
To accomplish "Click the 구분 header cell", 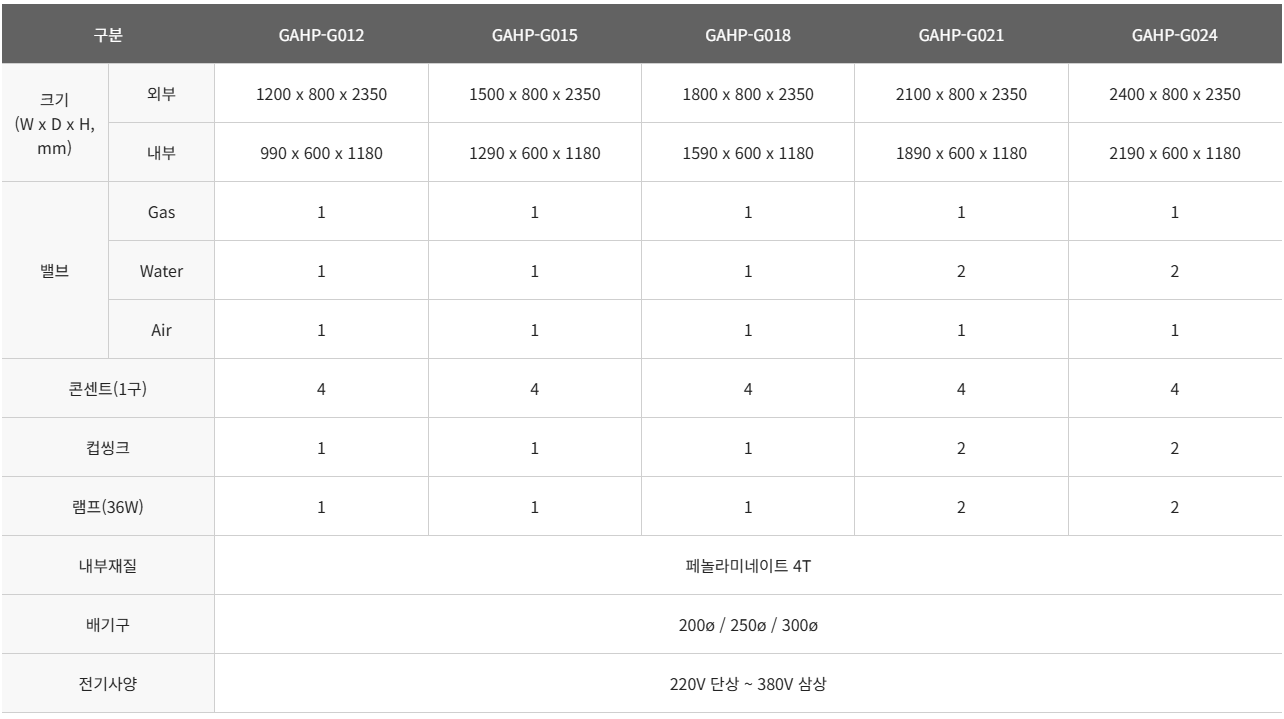I will tap(108, 35).
